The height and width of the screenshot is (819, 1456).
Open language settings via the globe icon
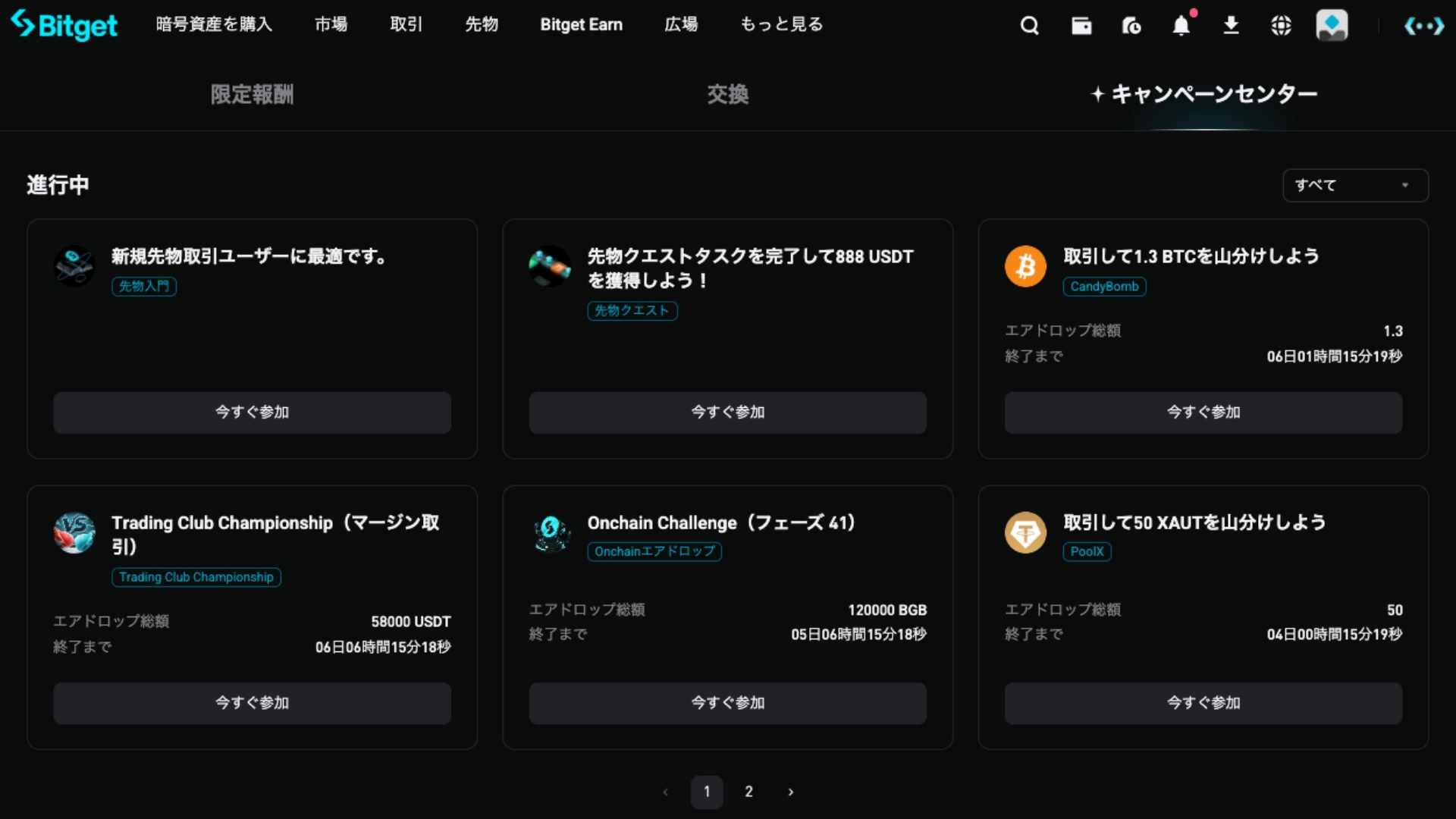pyautogui.click(x=1281, y=25)
